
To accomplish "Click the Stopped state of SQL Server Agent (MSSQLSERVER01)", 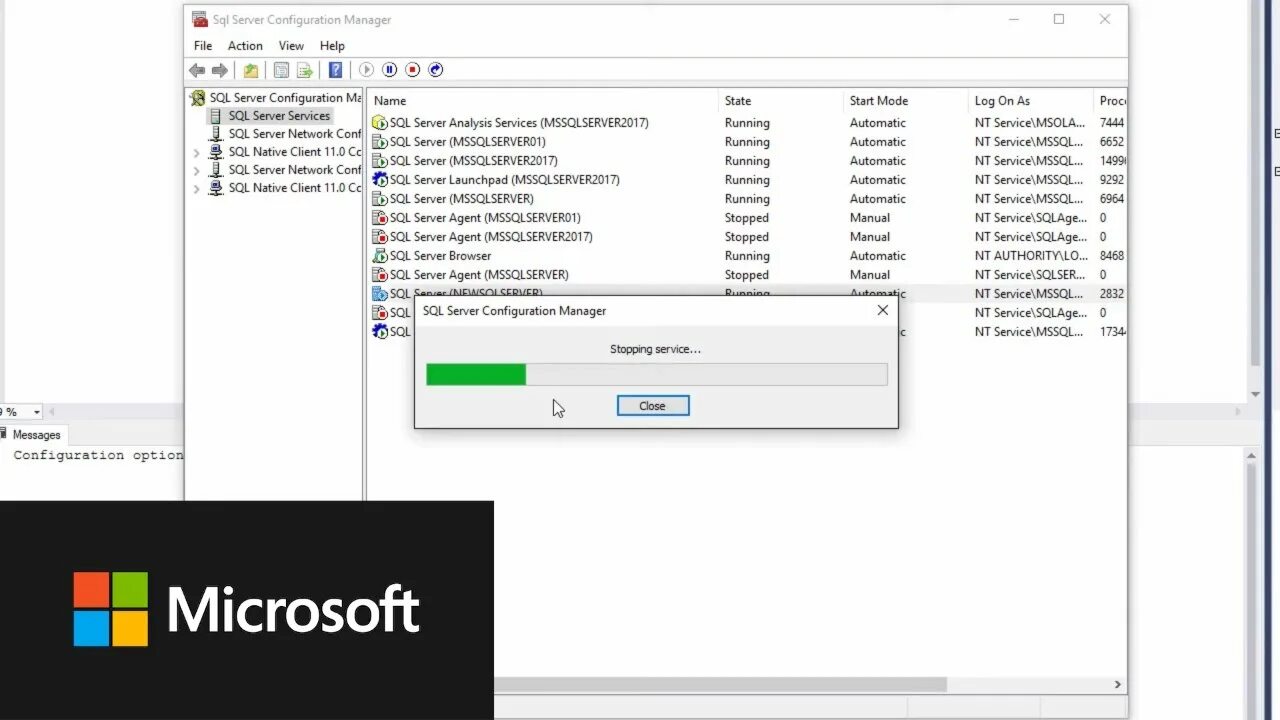I will pyautogui.click(x=747, y=218).
